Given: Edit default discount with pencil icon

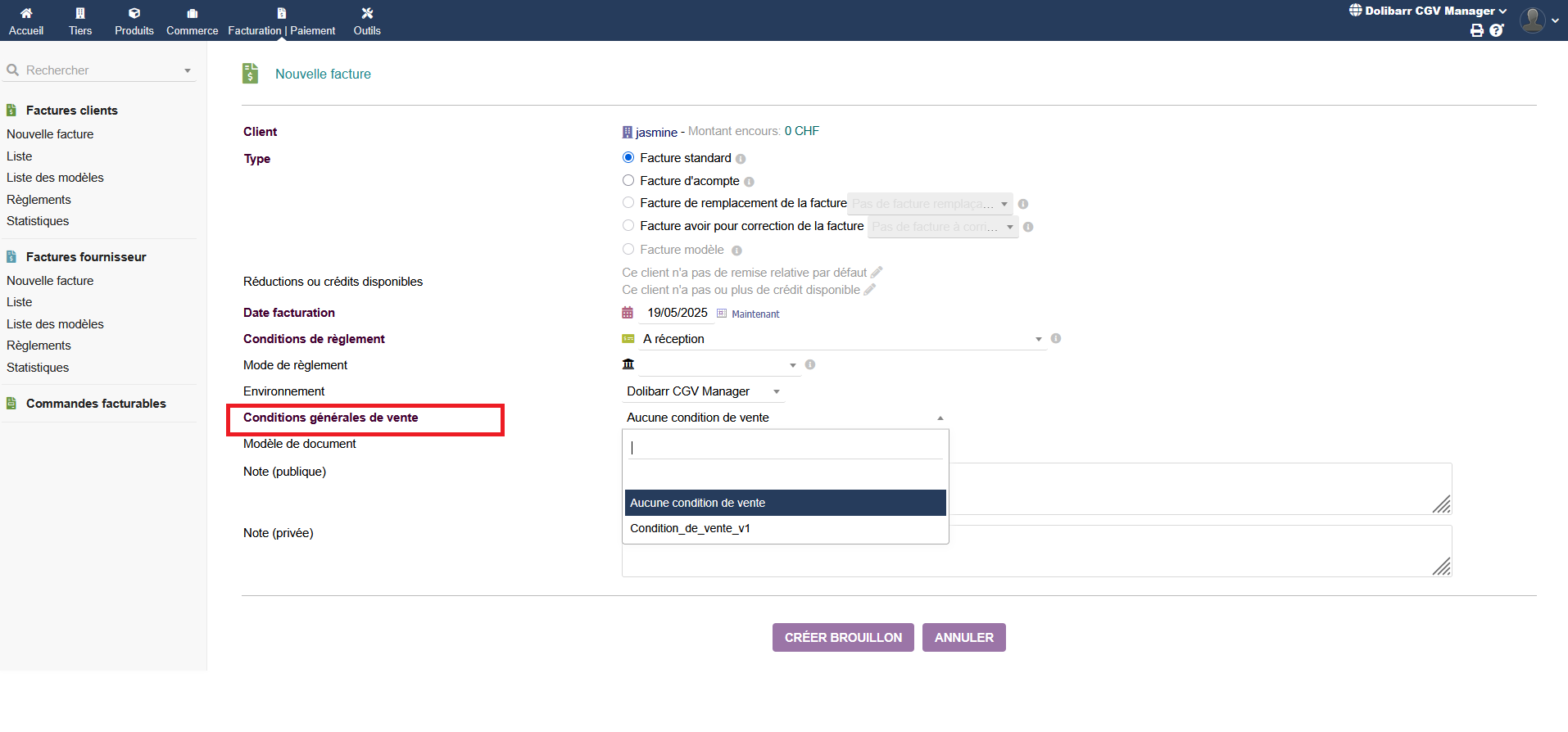Looking at the screenshot, I should coord(877,272).
